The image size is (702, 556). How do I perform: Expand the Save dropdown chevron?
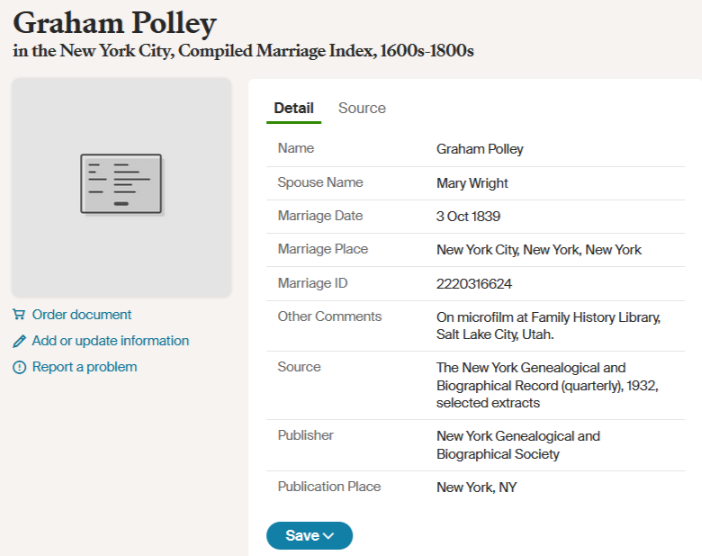329,536
